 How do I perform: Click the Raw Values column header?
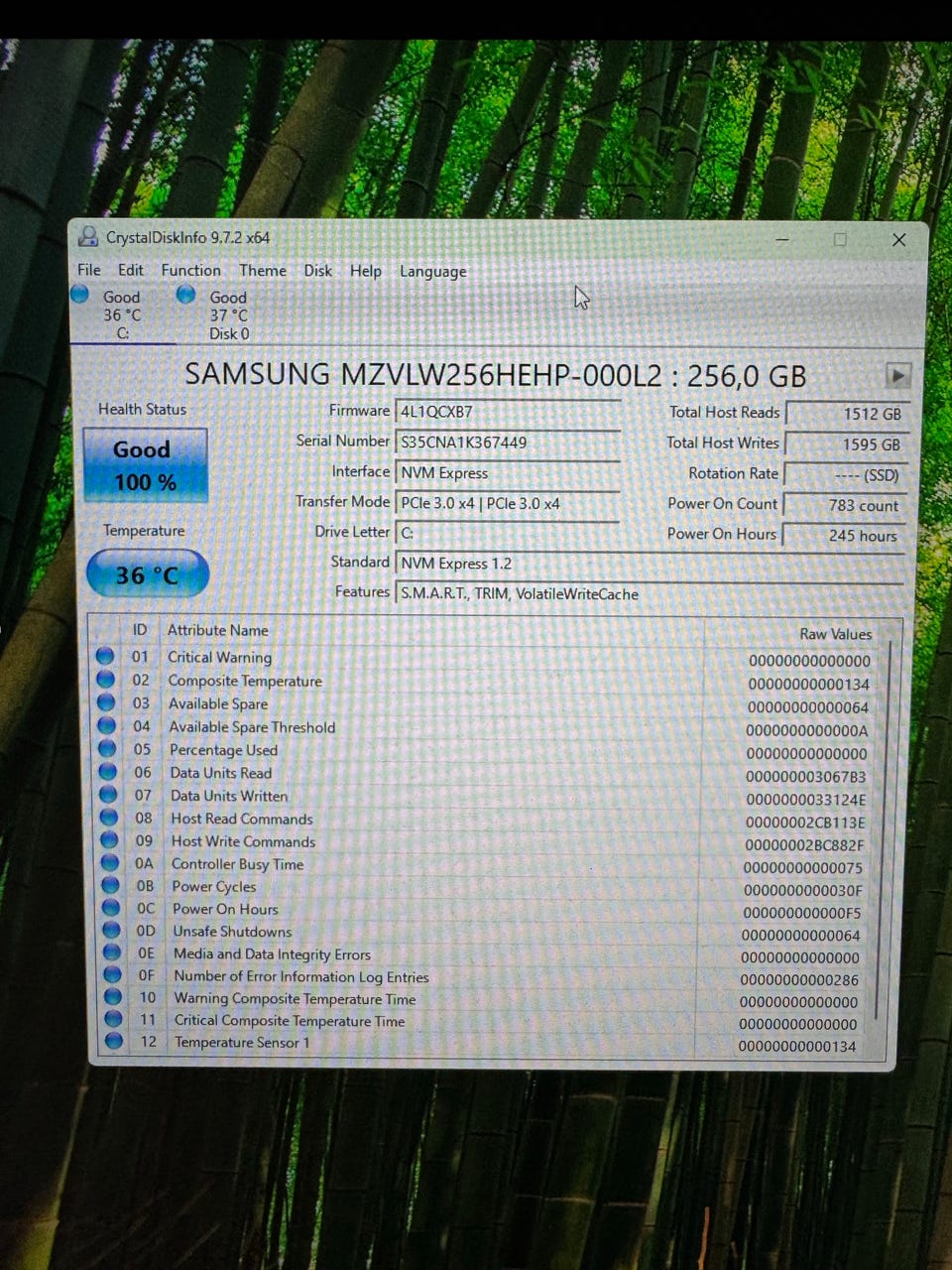835,634
